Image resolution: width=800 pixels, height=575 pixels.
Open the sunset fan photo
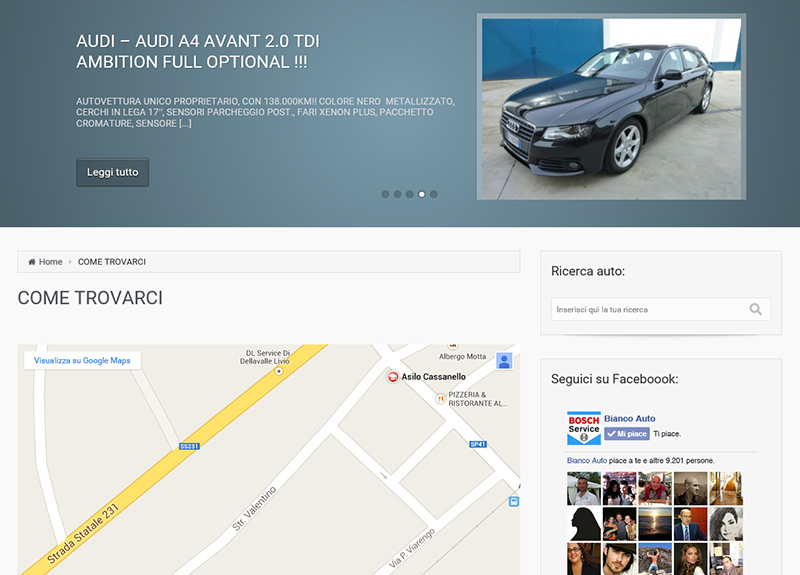click(x=655, y=524)
